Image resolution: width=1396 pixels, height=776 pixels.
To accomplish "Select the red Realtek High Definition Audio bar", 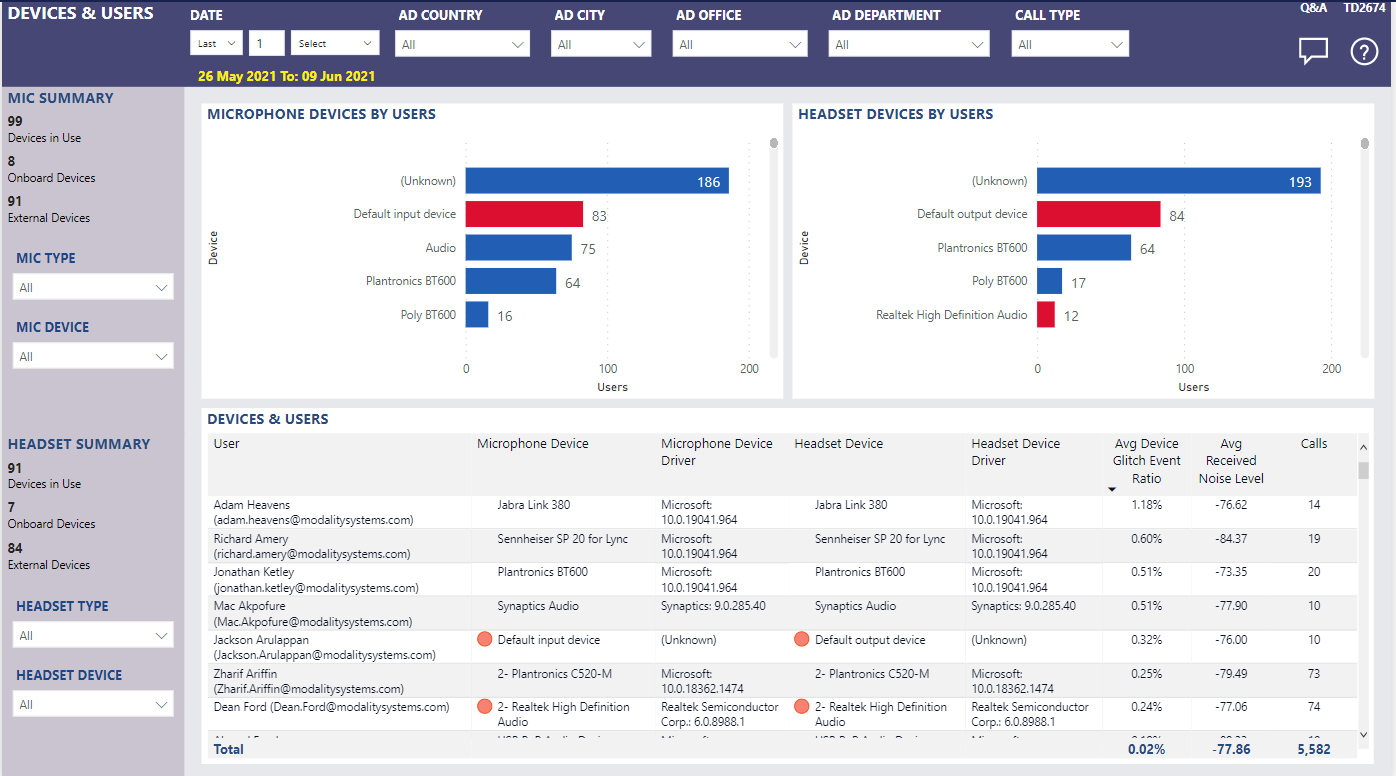I will pos(1046,315).
